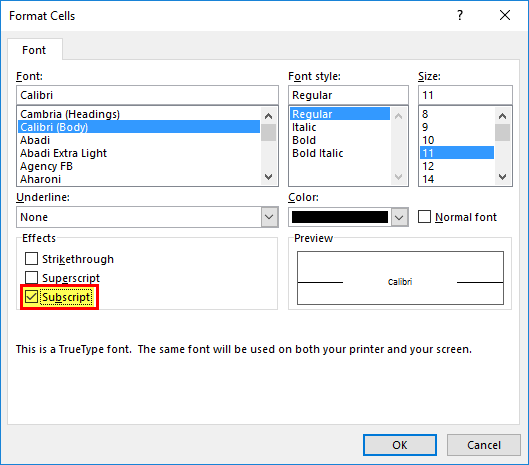This screenshot has height=465, width=529.
Task: Close the Format Cells dialog
Action: pos(505,15)
